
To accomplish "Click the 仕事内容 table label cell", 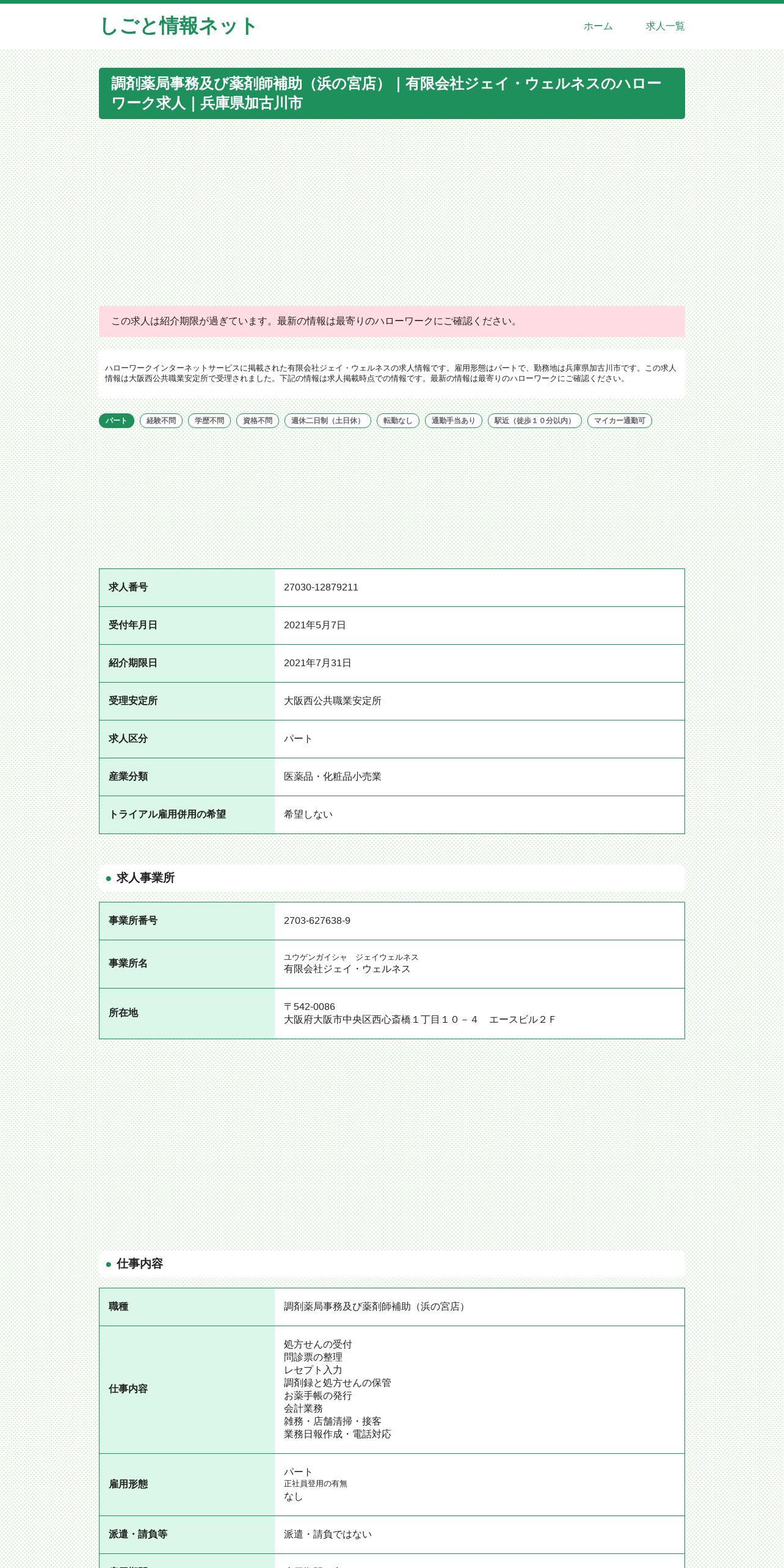I will (187, 1390).
